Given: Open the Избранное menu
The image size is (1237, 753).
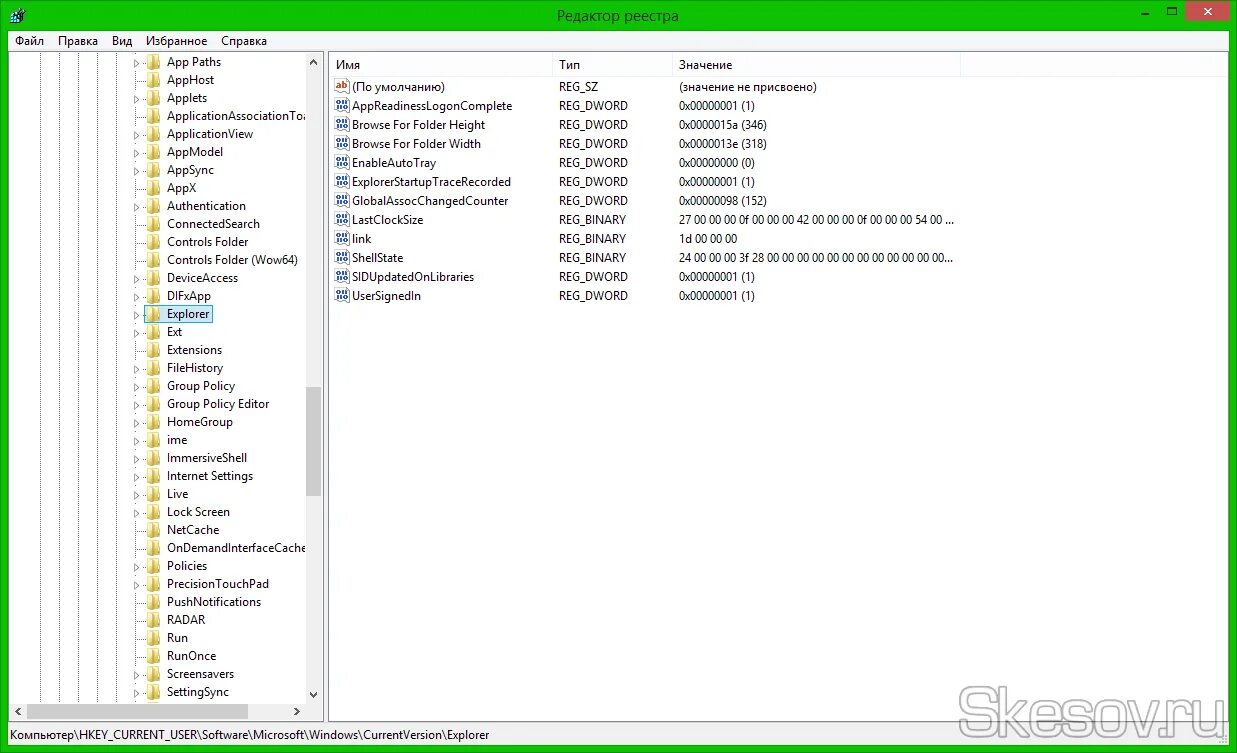Looking at the screenshot, I should [x=176, y=40].
